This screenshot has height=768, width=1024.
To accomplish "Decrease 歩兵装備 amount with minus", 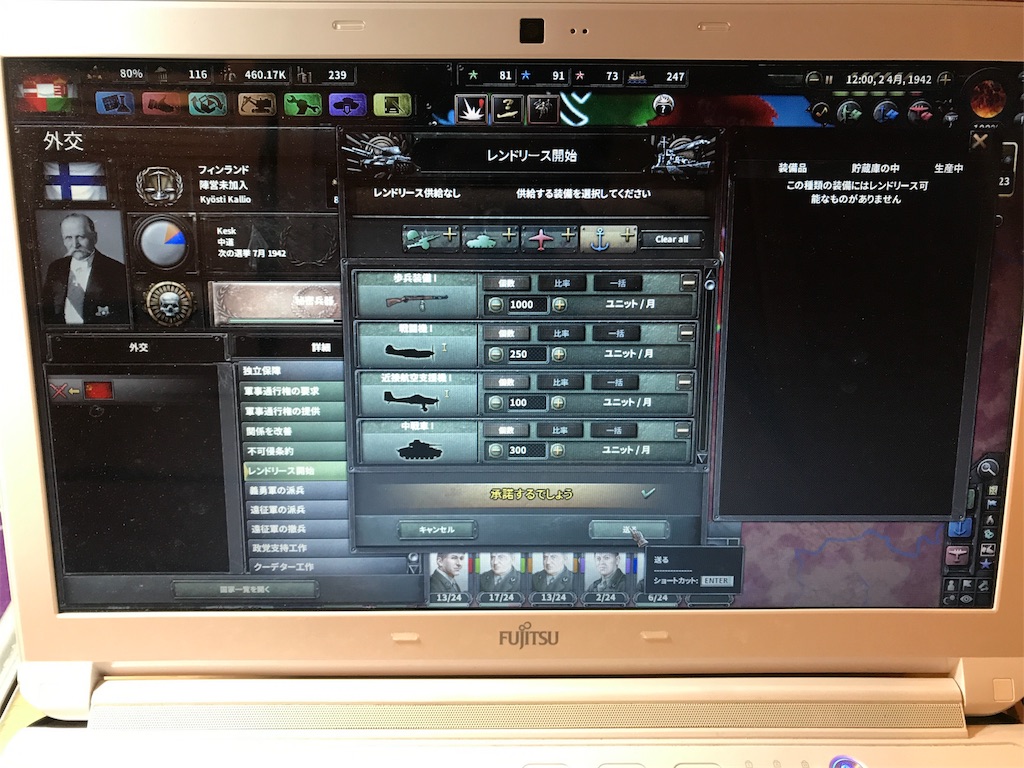I will 496,304.
